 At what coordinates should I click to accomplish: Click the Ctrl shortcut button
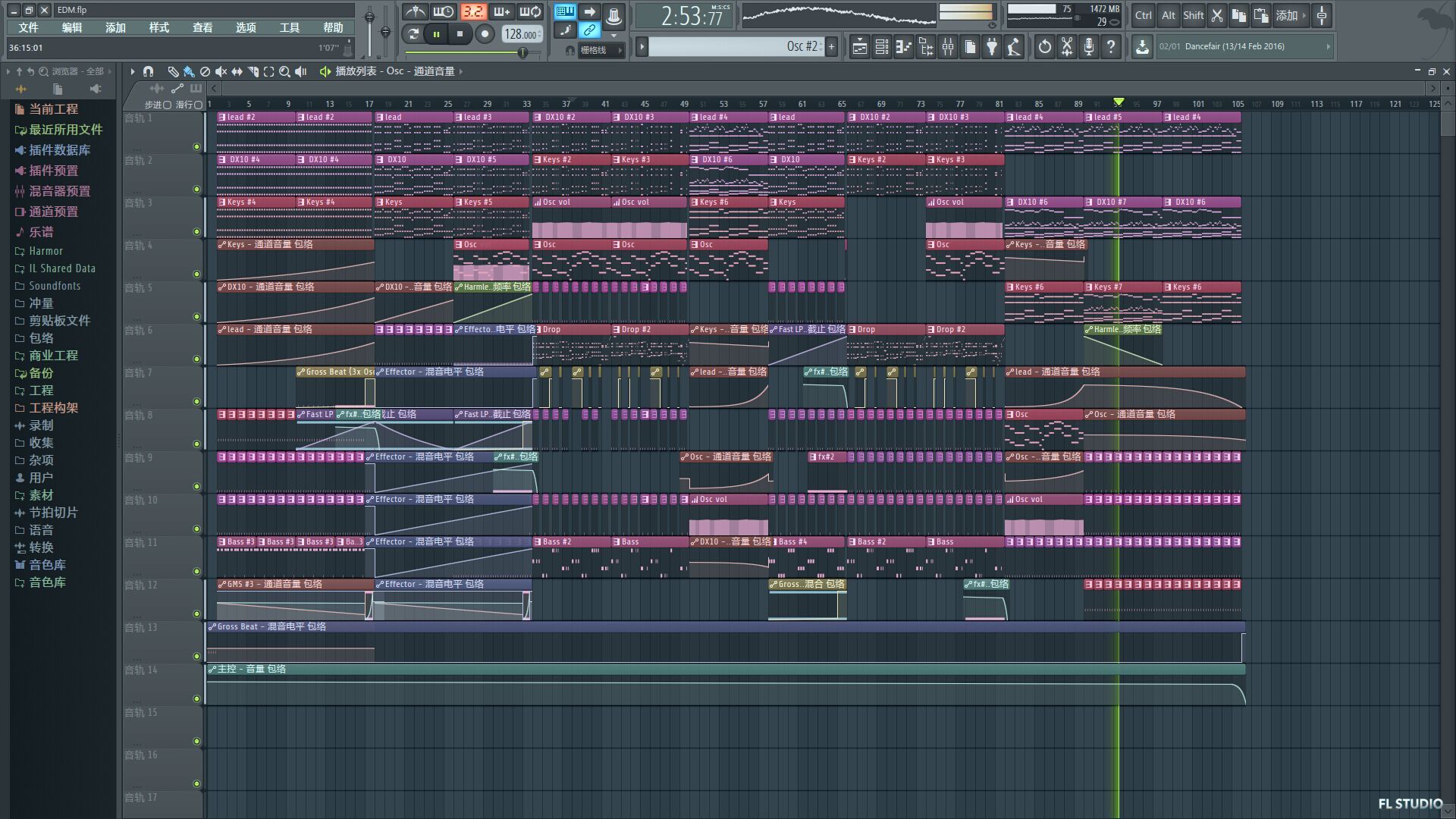point(1144,15)
